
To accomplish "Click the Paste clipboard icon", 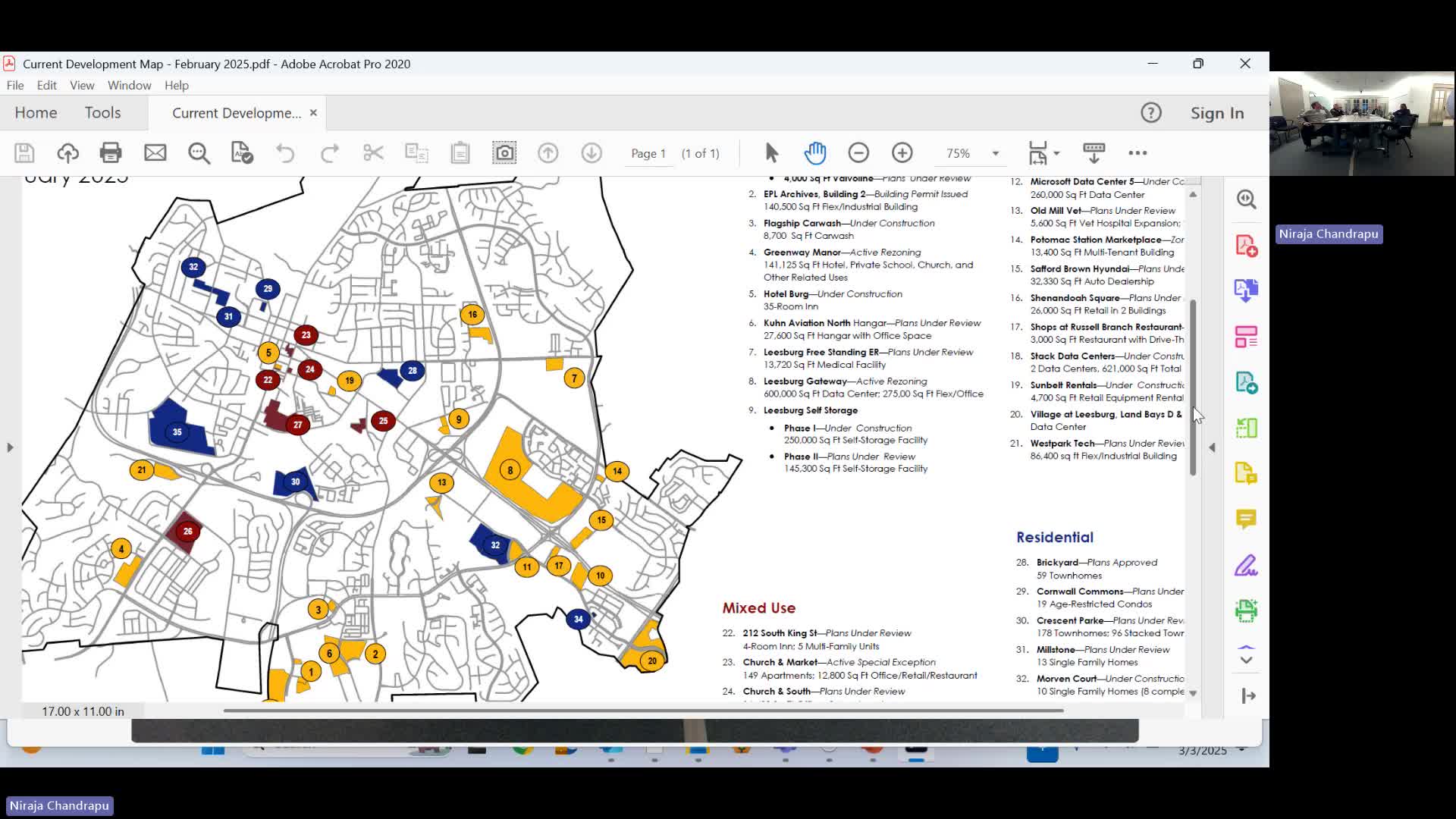I will (460, 153).
